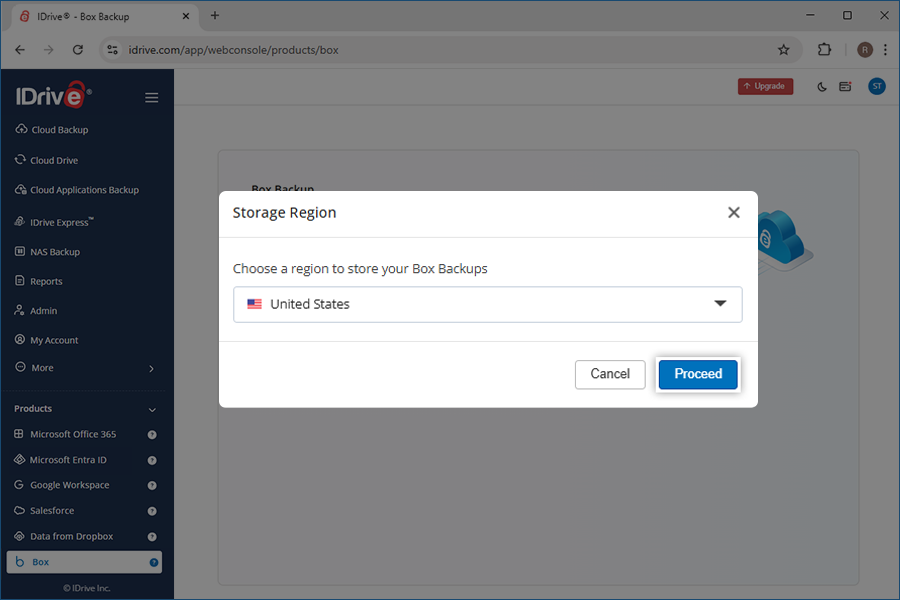Select Microsoft Entra ID product
This screenshot has width=900, height=600.
coord(60,460)
